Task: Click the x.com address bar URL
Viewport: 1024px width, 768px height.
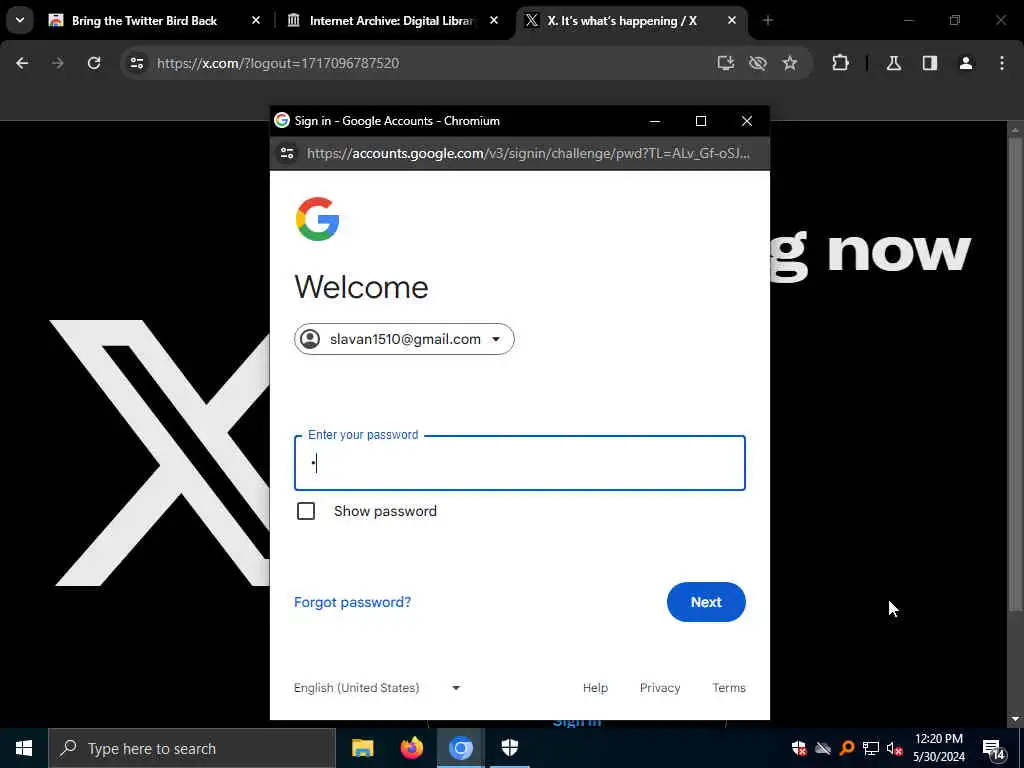Action: pyautogui.click(x=278, y=63)
